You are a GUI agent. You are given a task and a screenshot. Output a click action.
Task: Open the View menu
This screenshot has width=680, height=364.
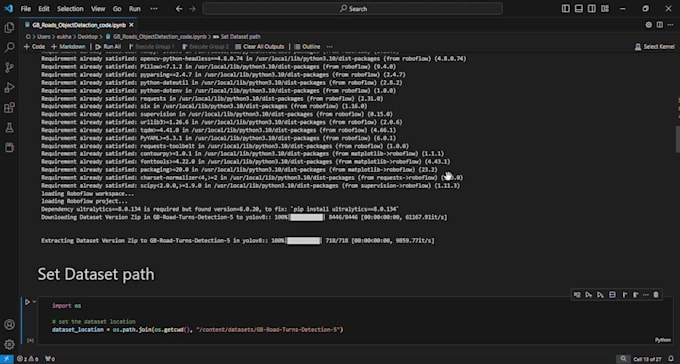point(98,9)
